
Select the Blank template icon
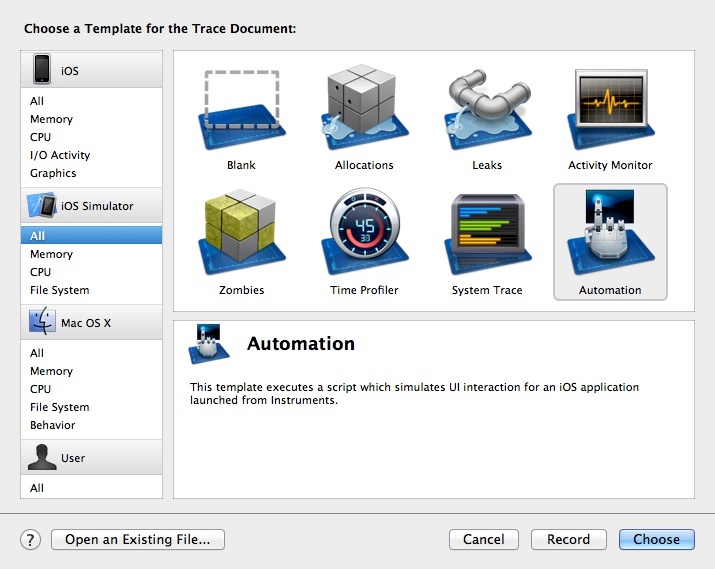(242, 109)
